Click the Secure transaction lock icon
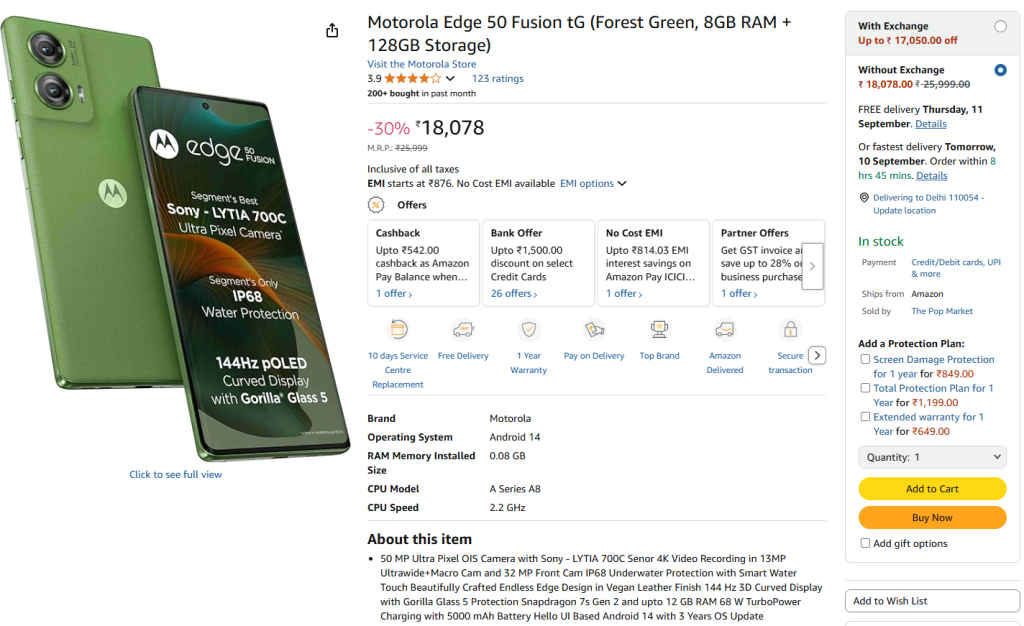 pos(789,328)
